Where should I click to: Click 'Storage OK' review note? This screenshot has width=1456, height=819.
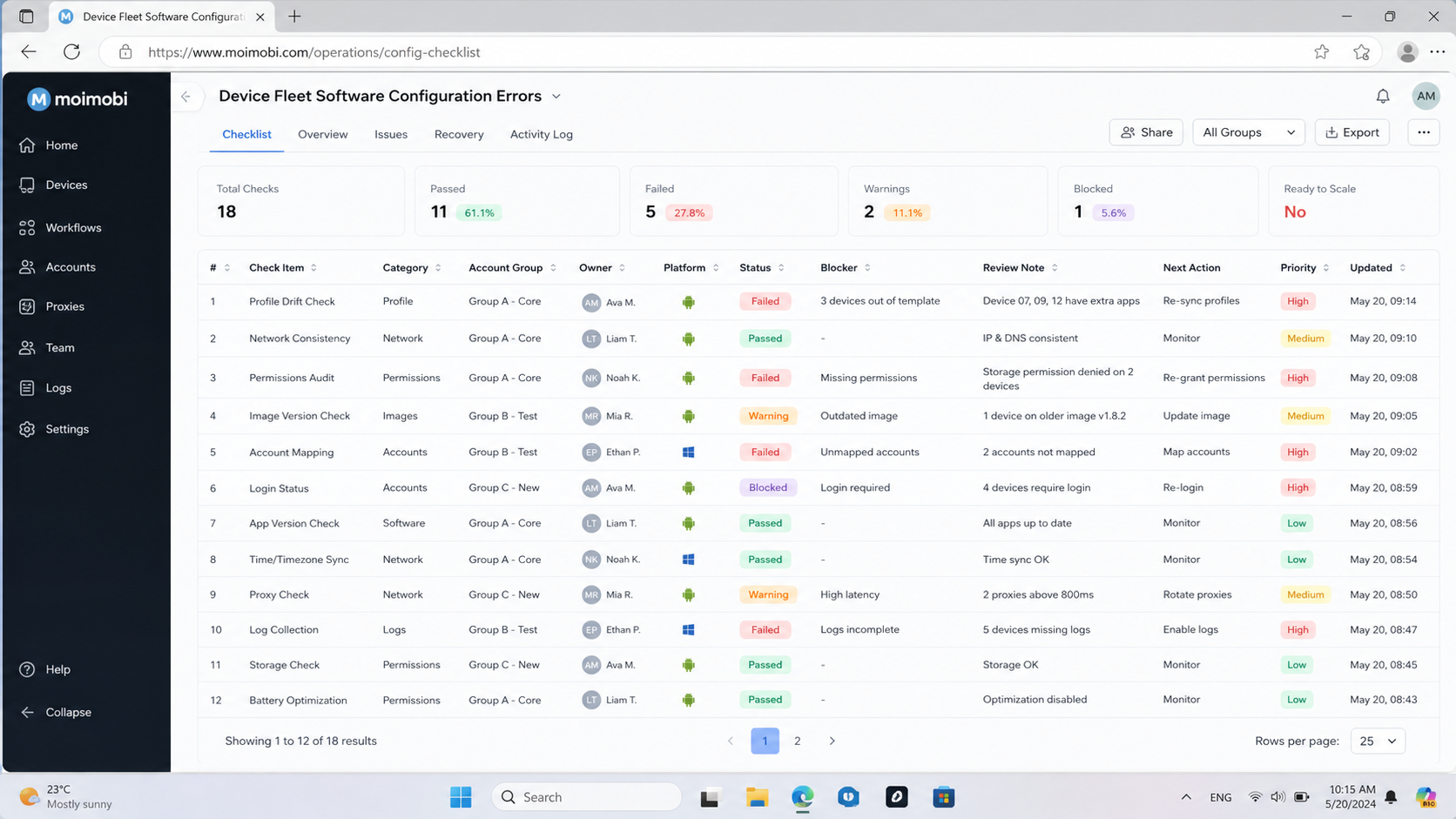click(1010, 665)
